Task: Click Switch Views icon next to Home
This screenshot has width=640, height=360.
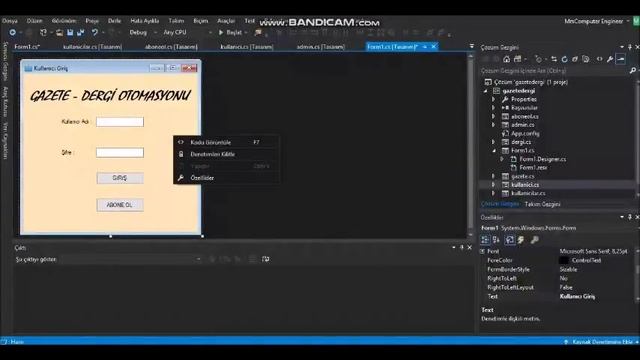Action: click(x=518, y=59)
